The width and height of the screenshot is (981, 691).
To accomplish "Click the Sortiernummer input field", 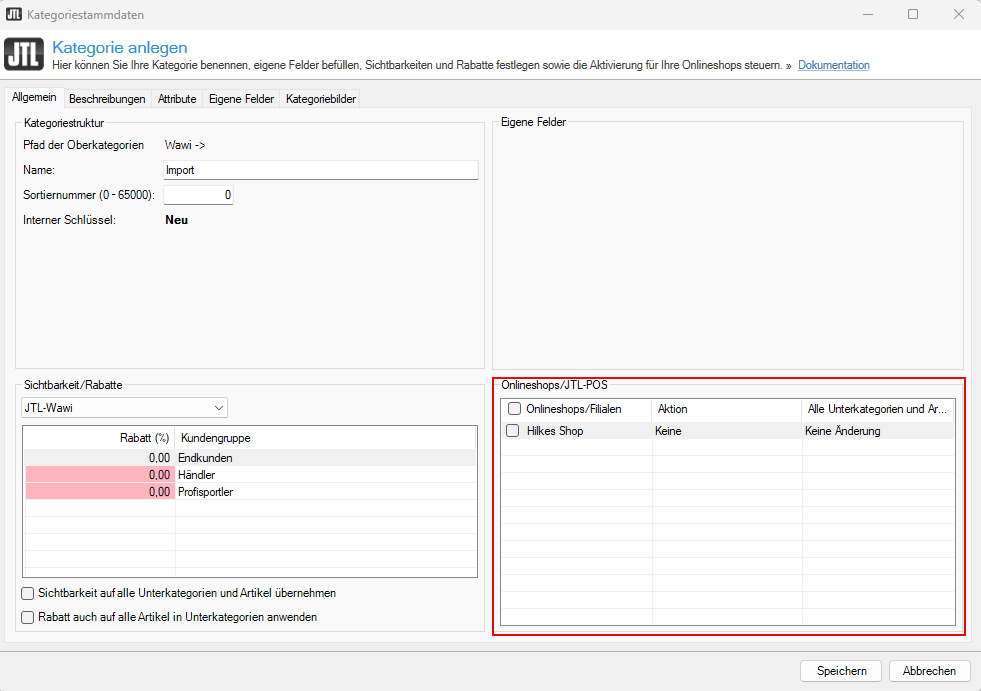I will click(x=198, y=195).
